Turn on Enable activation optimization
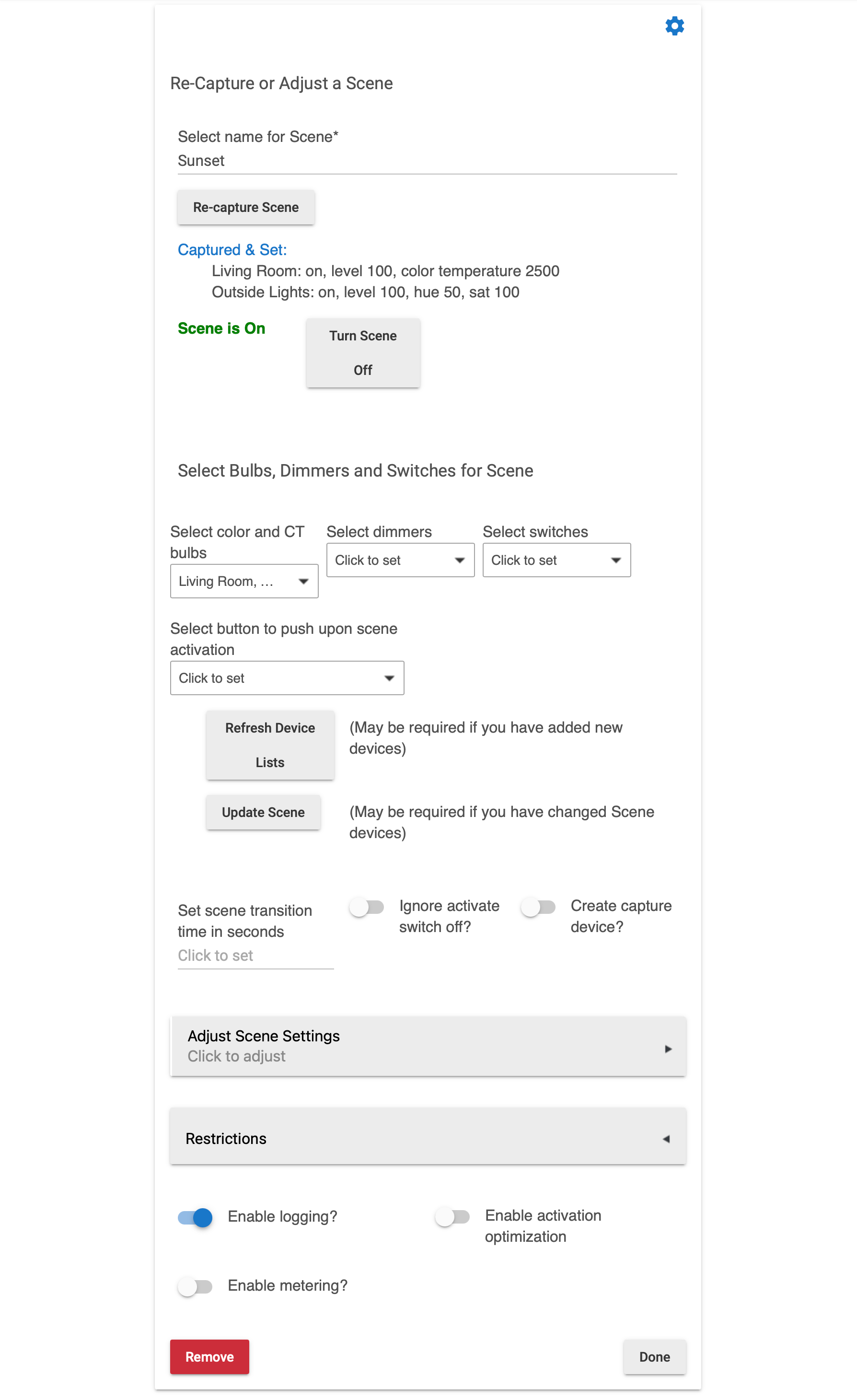857x1400 pixels. [452, 1217]
